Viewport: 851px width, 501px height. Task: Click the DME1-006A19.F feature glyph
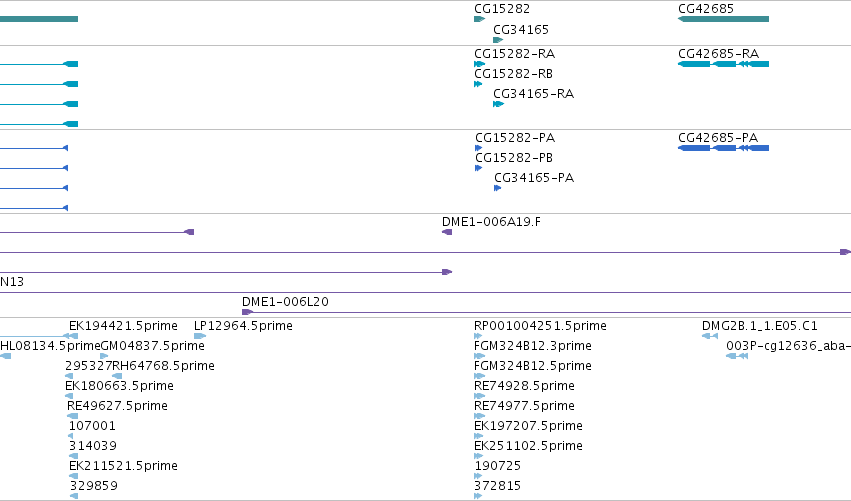(x=447, y=232)
